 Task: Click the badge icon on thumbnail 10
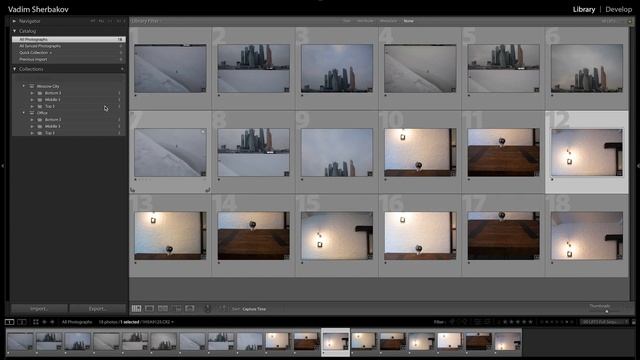[x=453, y=173]
